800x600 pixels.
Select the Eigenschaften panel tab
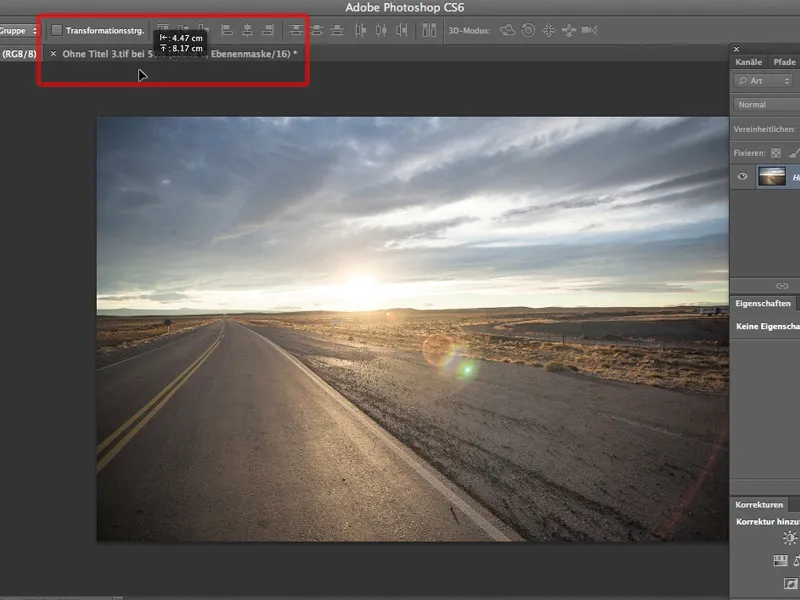click(763, 303)
